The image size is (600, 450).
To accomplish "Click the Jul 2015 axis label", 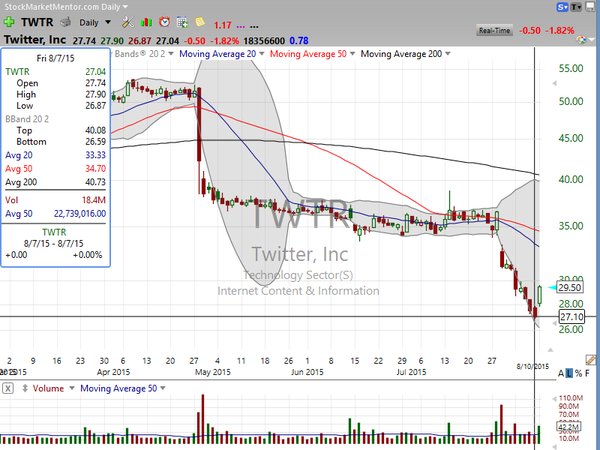I will pos(411,372).
